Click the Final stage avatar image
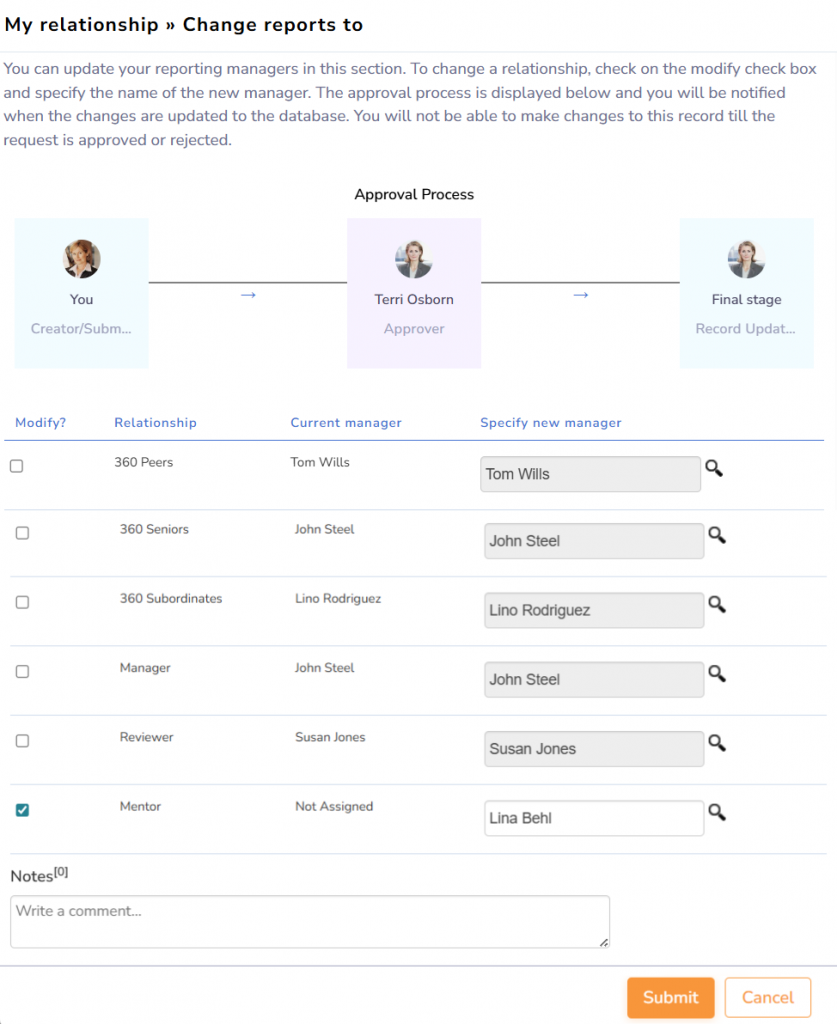The height and width of the screenshot is (1024, 837). pos(746,259)
